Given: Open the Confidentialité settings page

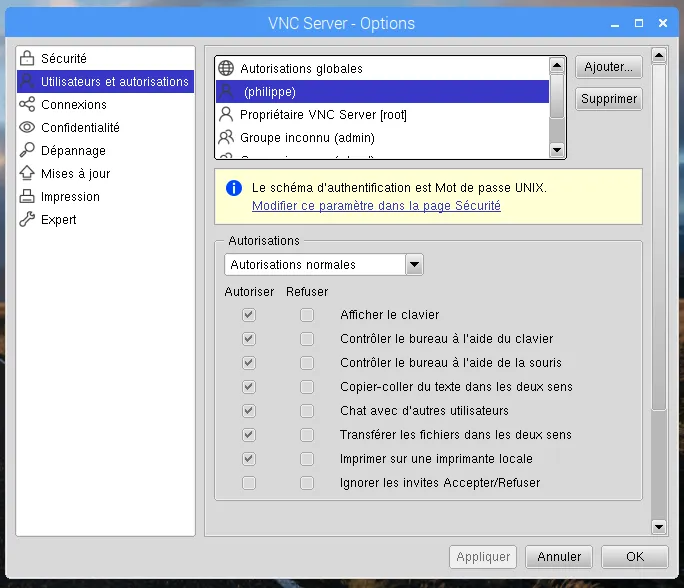Looking at the screenshot, I should (x=106, y=127).
